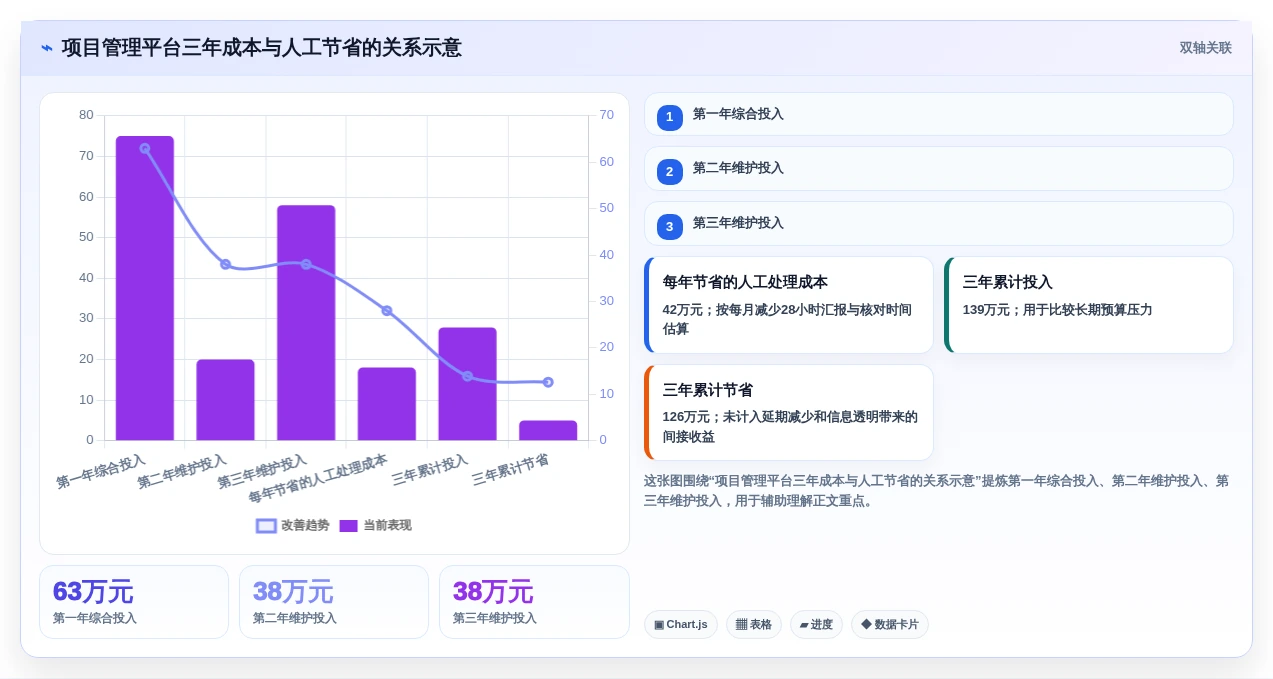The width and height of the screenshot is (1273, 679).
Task: Click the trend line point above 第二年维护投入
Action: [225, 264]
